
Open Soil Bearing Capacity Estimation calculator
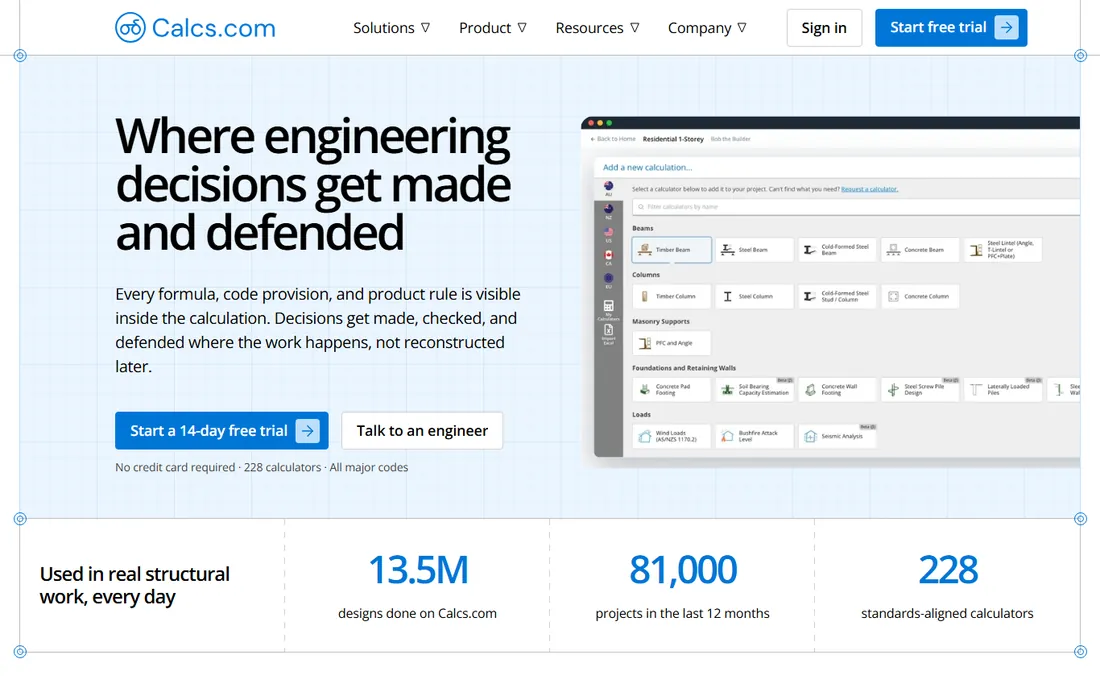click(x=754, y=389)
